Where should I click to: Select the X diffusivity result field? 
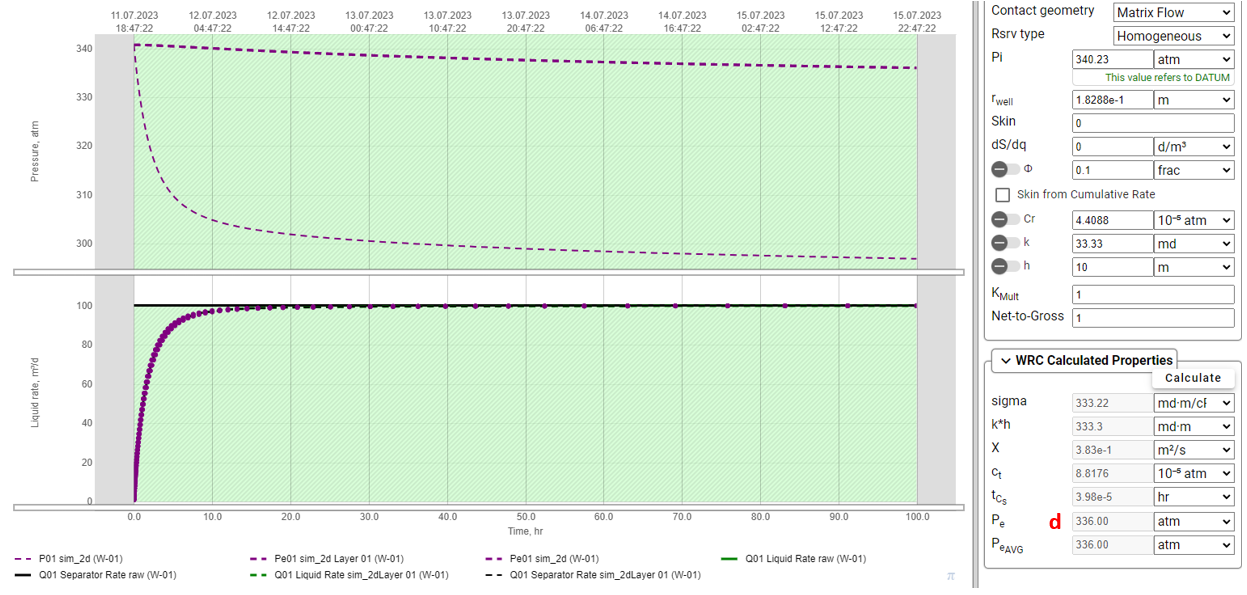[x=1113, y=450]
